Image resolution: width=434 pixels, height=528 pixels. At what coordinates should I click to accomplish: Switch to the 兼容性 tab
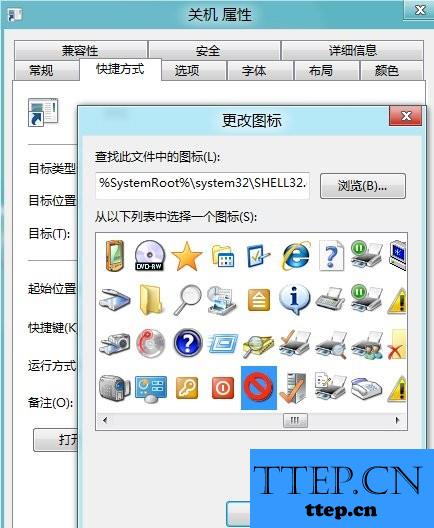[80, 51]
